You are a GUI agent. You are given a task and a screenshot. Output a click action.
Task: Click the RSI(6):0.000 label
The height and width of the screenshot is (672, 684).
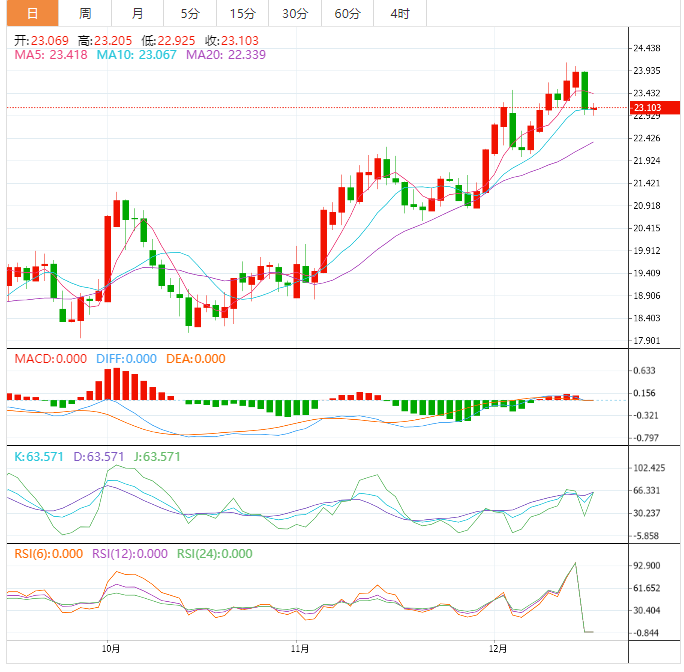coord(48,553)
